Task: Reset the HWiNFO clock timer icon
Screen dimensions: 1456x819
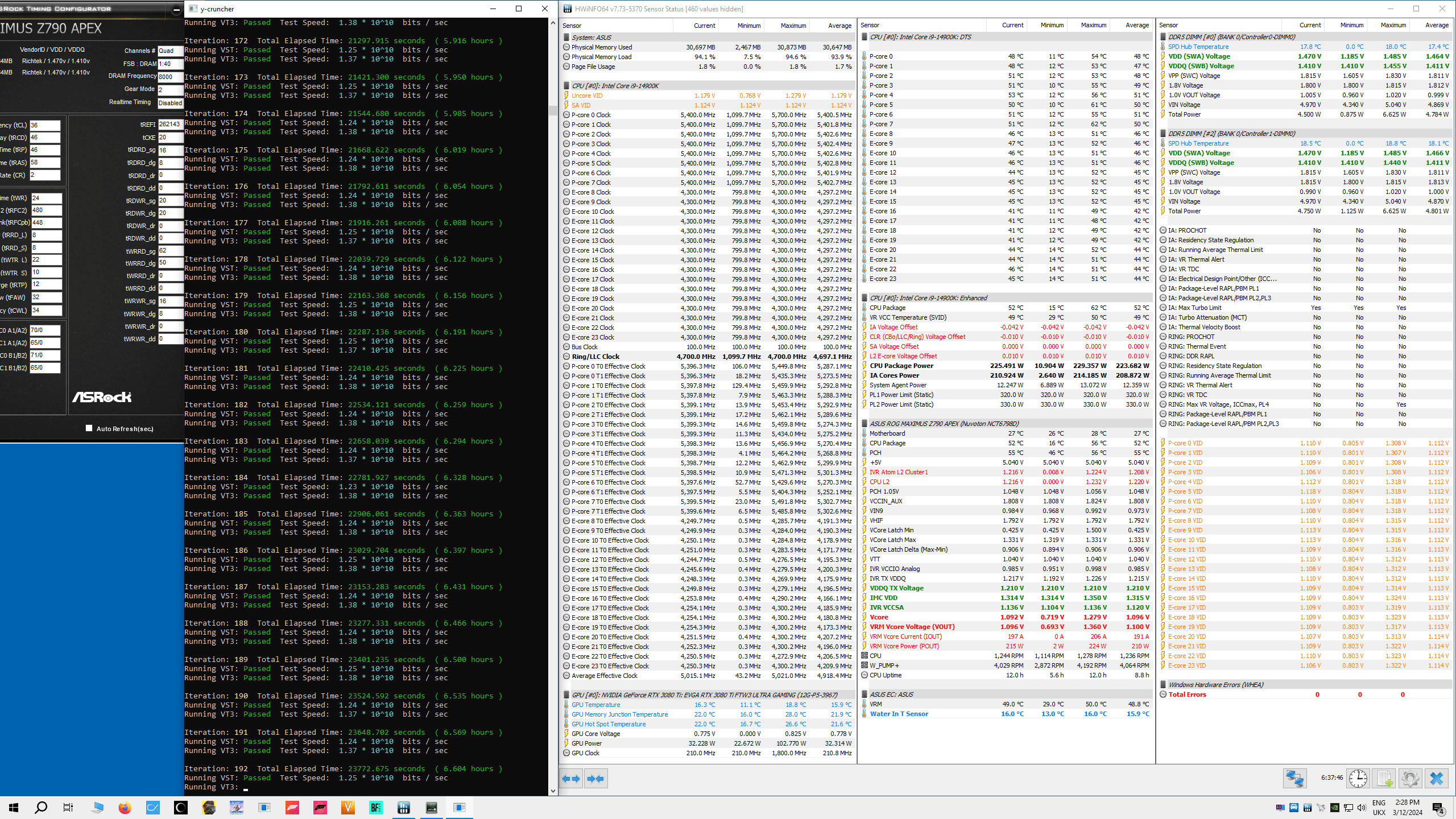Action: point(1358,778)
